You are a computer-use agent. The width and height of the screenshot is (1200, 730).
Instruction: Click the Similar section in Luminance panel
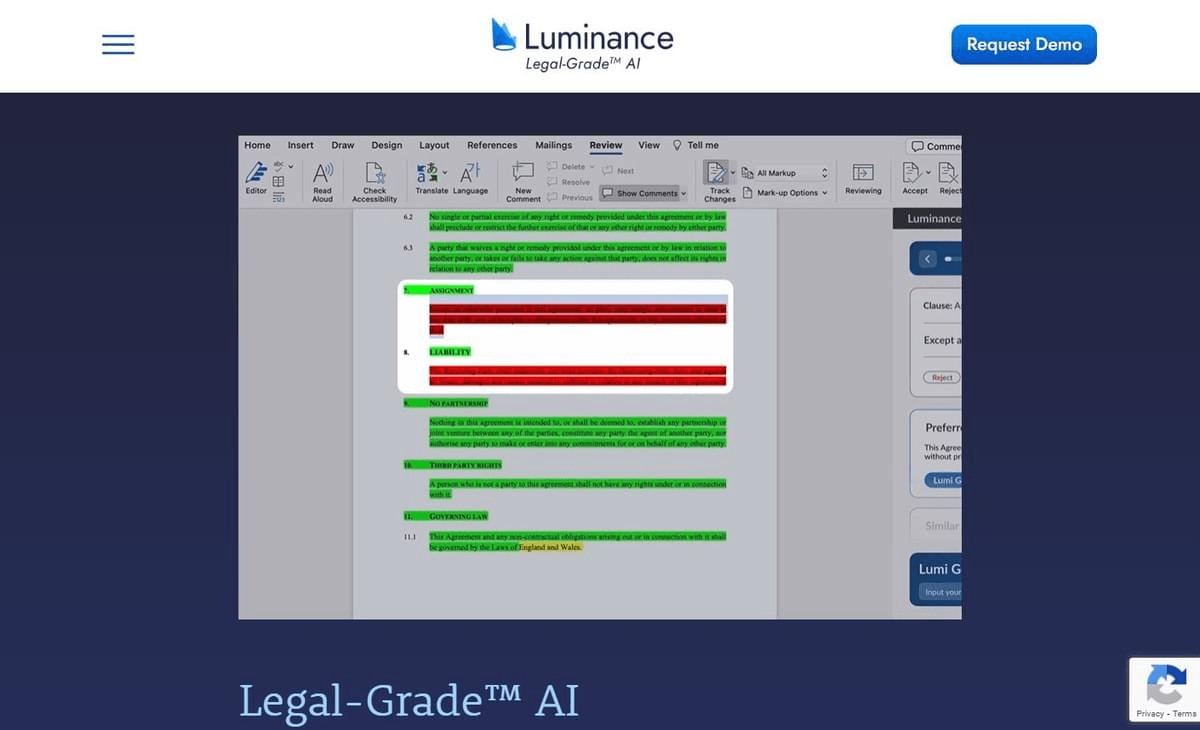coord(936,525)
